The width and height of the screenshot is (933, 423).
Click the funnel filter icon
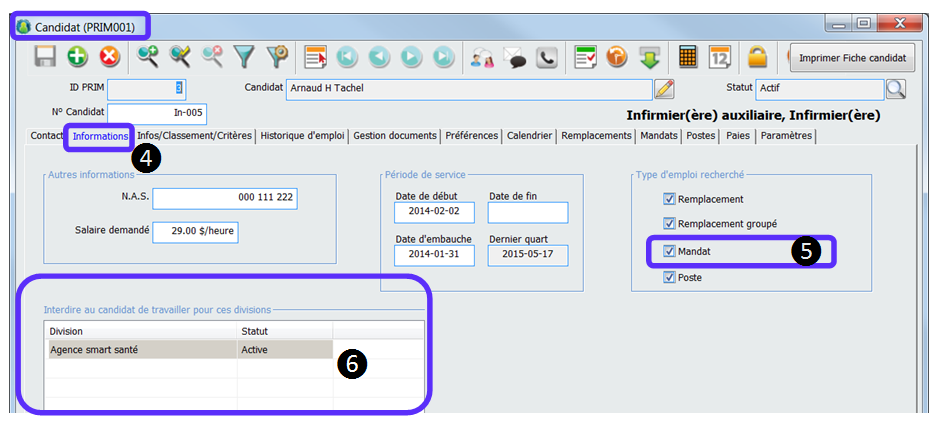click(244, 58)
